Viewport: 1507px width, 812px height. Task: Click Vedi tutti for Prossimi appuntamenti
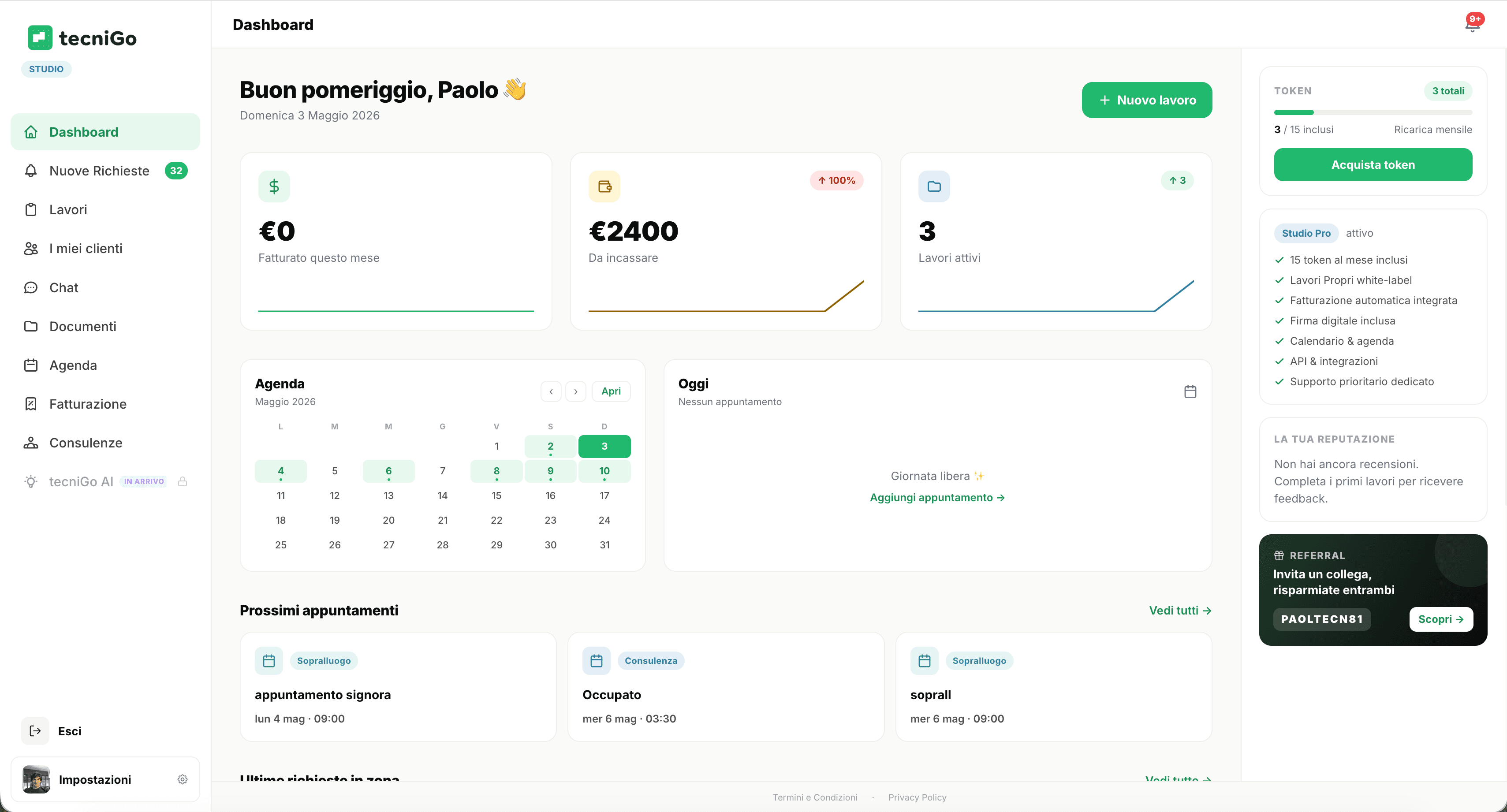[1180, 610]
